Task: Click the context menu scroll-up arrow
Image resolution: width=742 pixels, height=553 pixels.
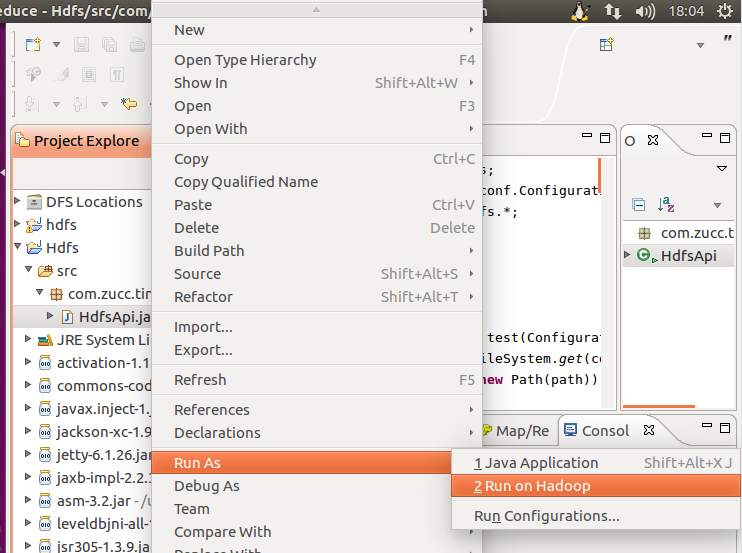Action: click(x=317, y=9)
